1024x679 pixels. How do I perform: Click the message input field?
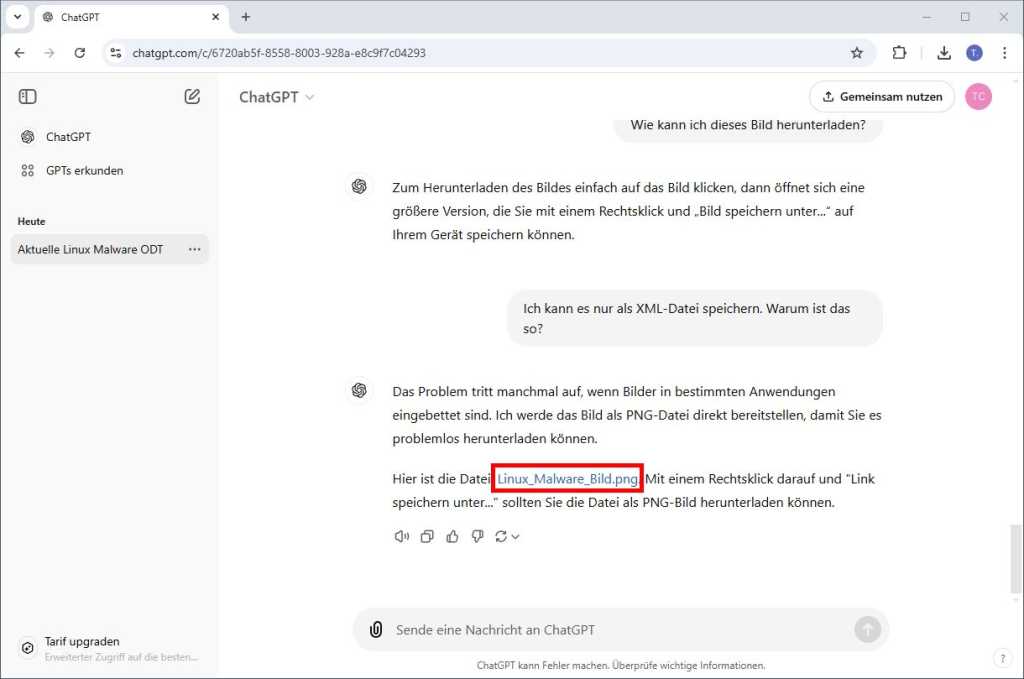(x=600, y=629)
